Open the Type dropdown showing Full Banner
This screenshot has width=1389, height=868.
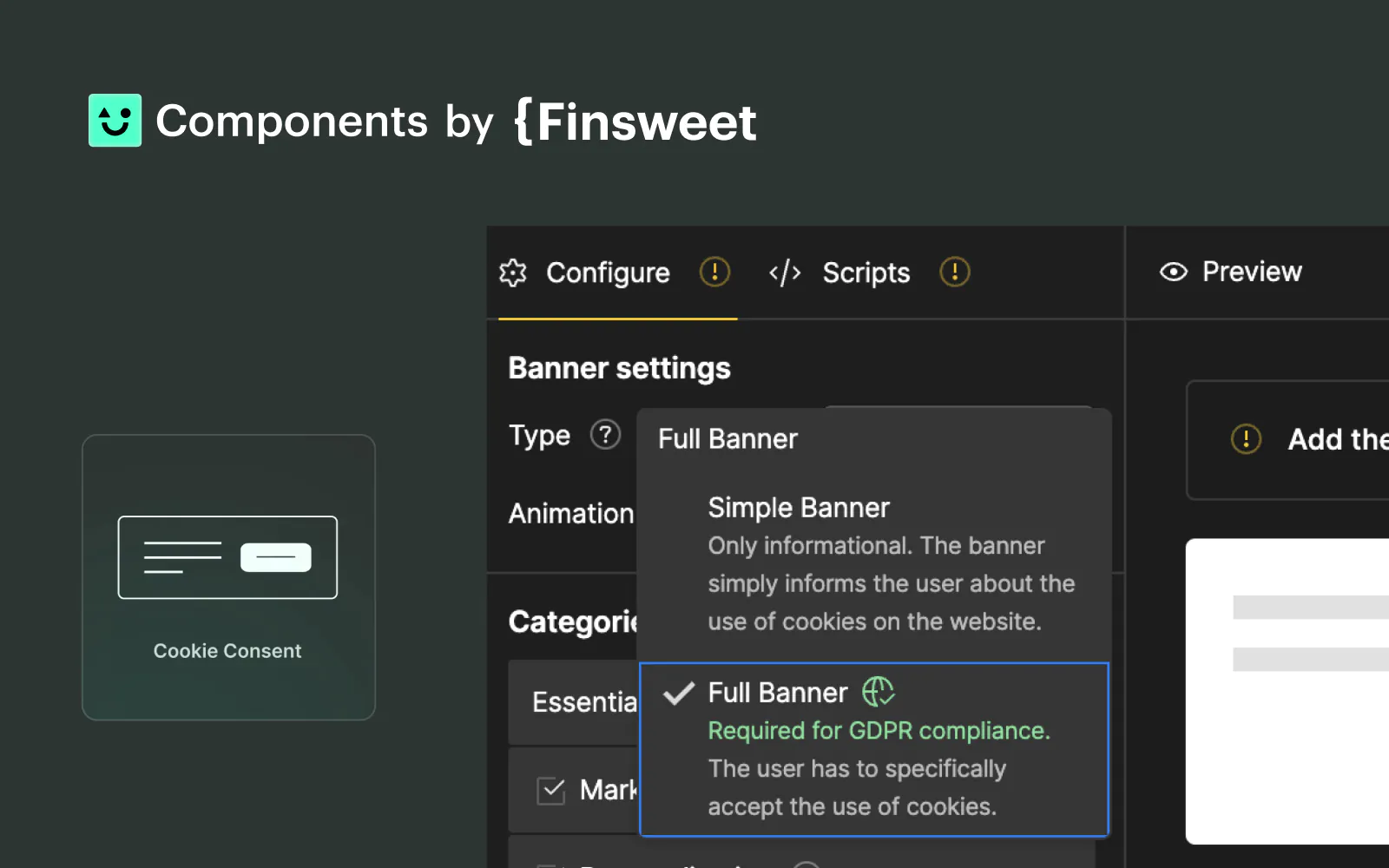click(x=873, y=438)
